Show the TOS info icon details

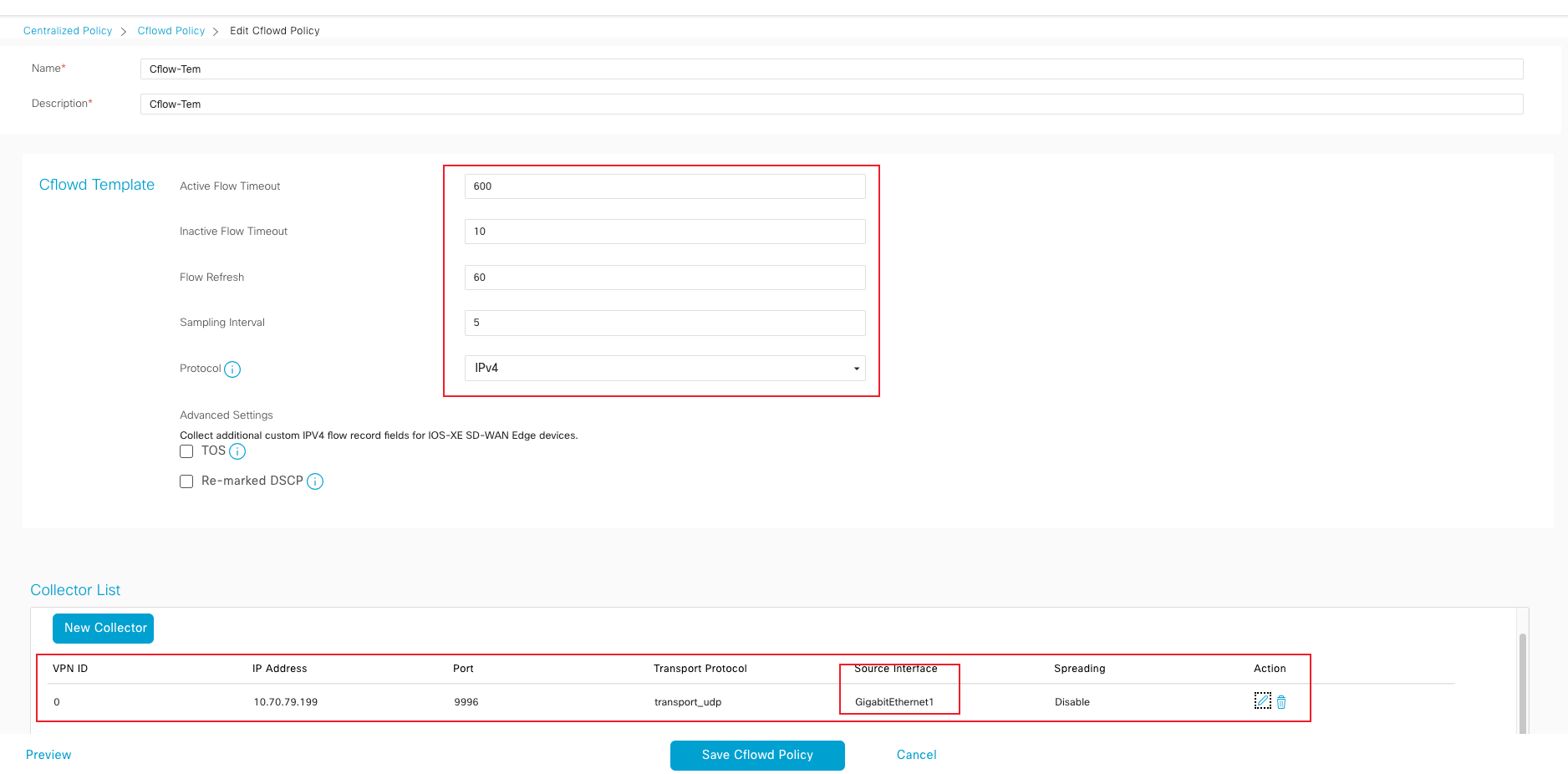(237, 452)
